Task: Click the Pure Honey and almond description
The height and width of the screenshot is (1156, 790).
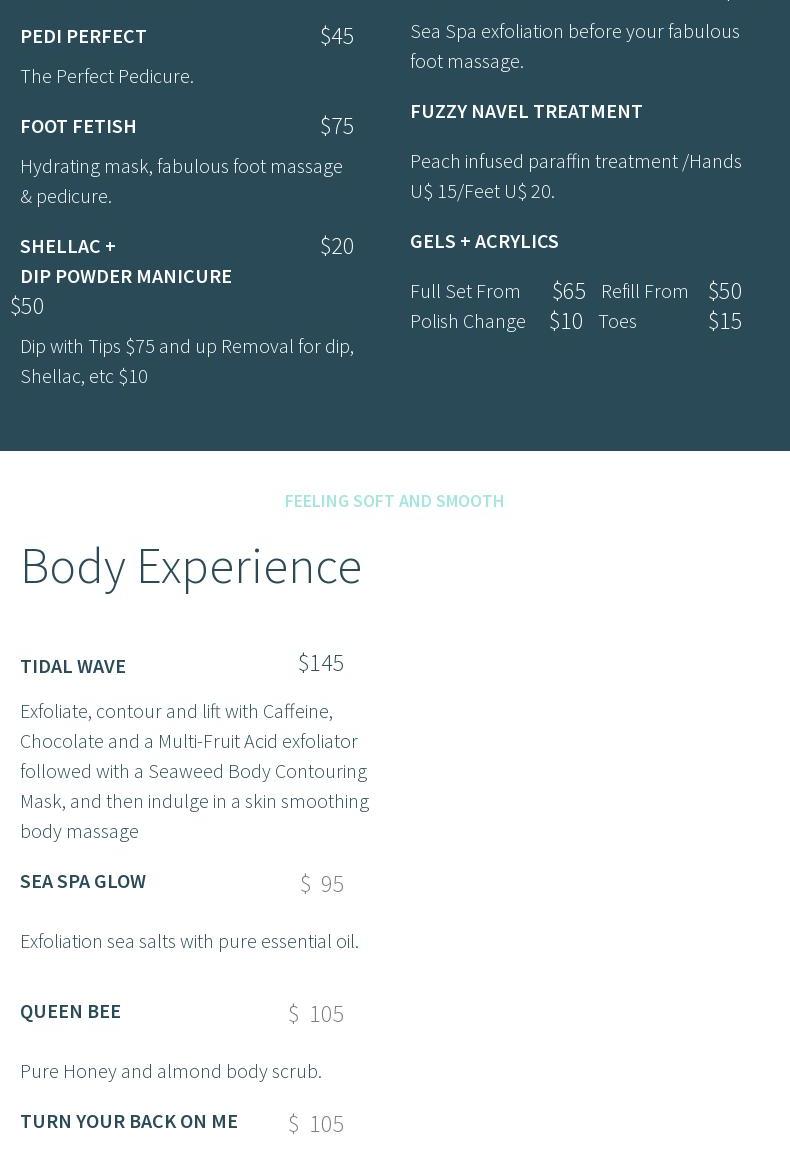Action: [171, 1071]
